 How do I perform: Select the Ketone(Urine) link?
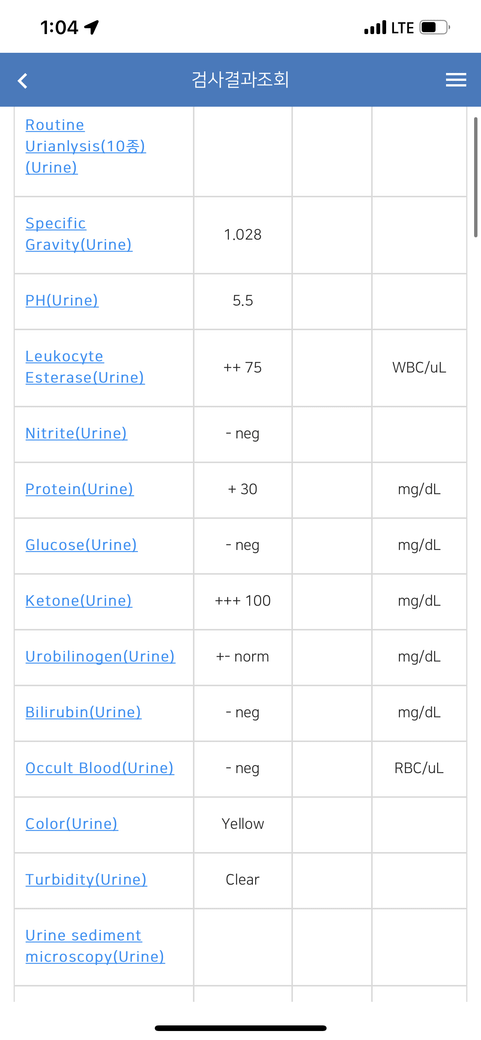pyautogui.click(x=78, y=601)
